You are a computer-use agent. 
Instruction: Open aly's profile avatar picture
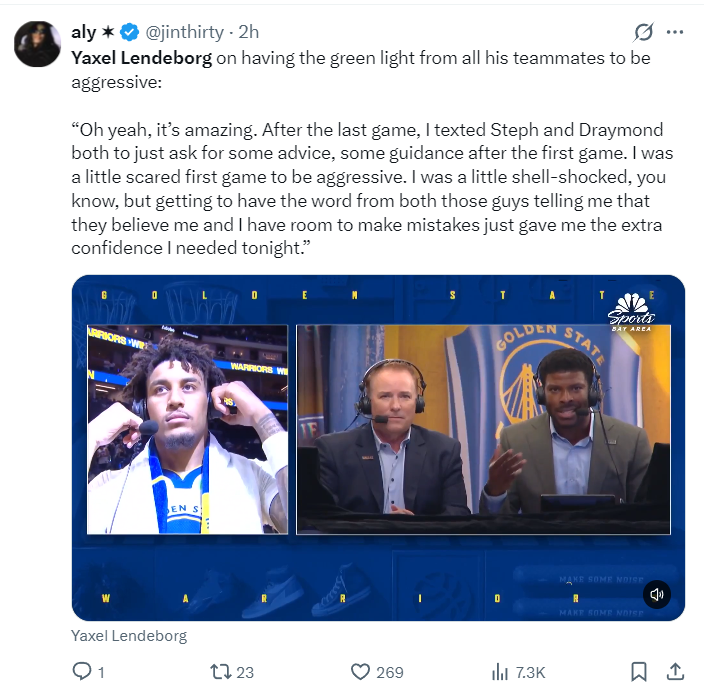pyautogui.click(x=37, y=44)
